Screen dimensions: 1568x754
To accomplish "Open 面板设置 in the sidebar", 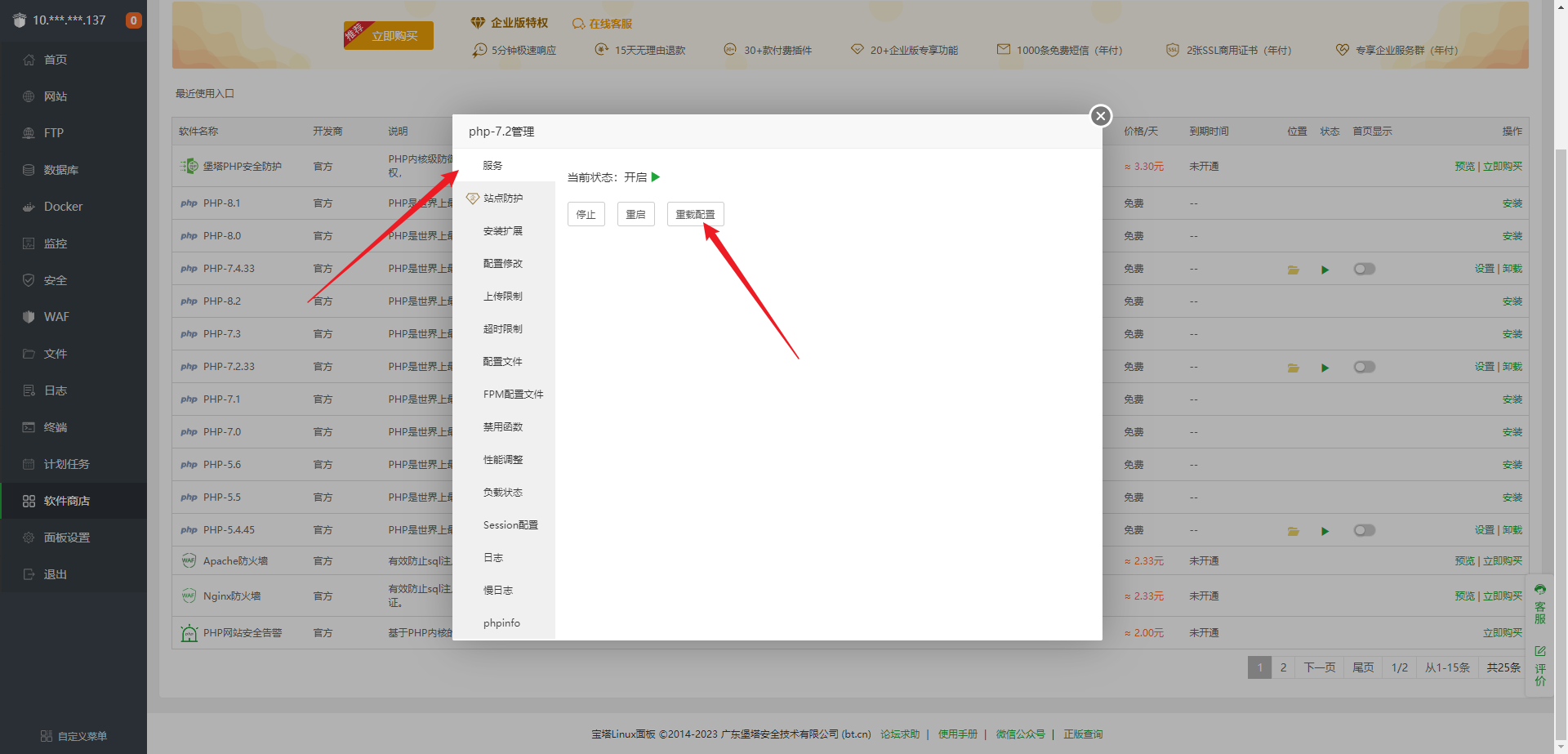I will tap(67, 538).
